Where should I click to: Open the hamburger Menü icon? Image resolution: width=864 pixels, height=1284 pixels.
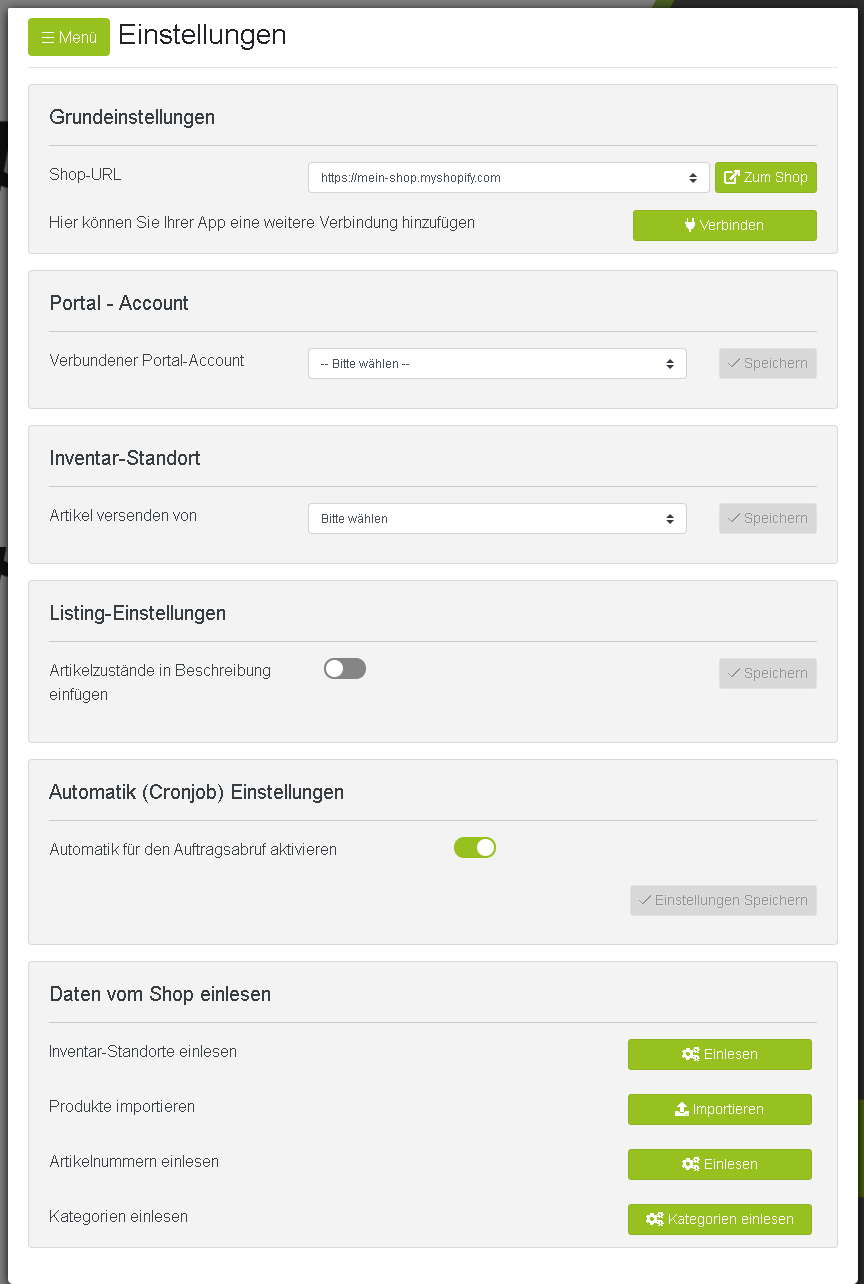(x=48, y=37)
